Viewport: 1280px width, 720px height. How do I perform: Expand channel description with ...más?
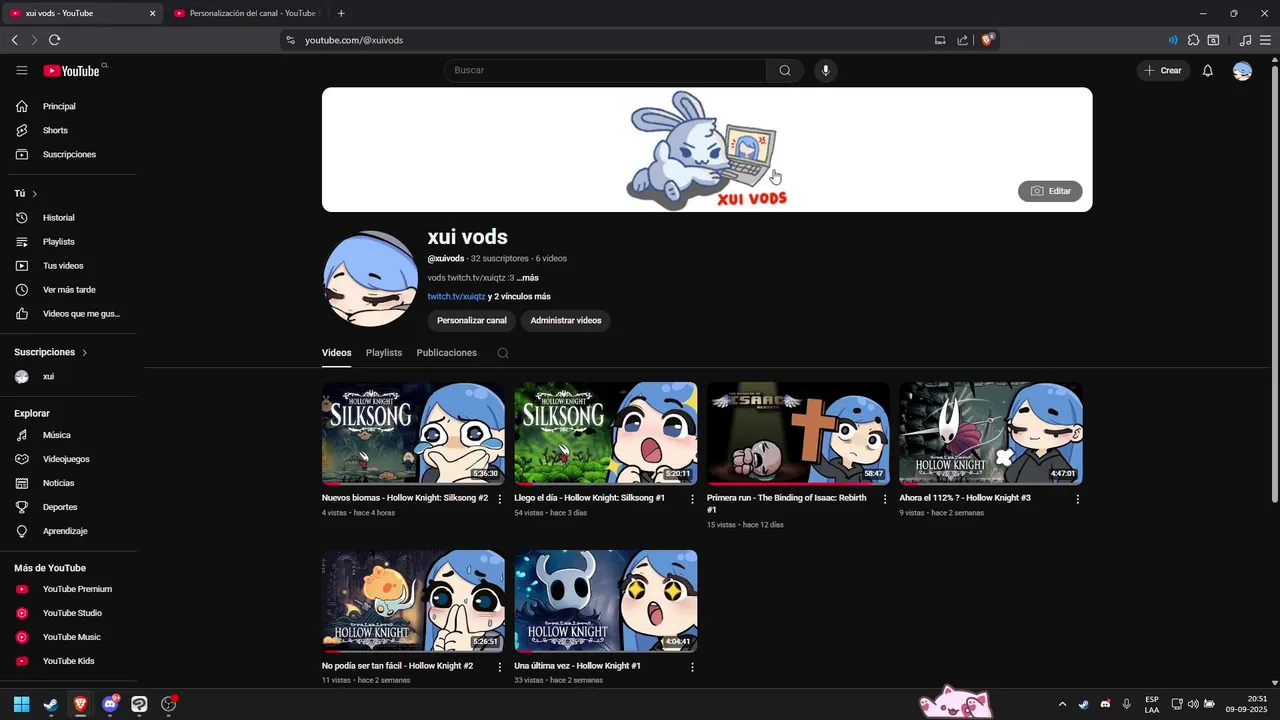pos(528,278)
